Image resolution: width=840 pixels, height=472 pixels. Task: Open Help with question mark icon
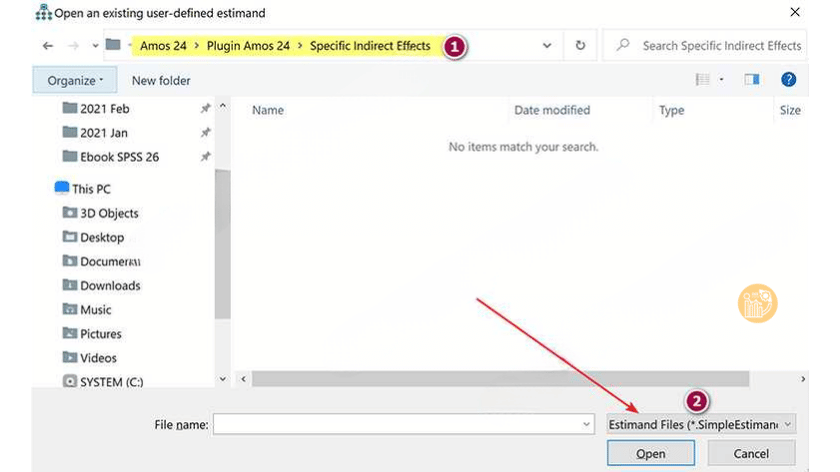(788, 80)
